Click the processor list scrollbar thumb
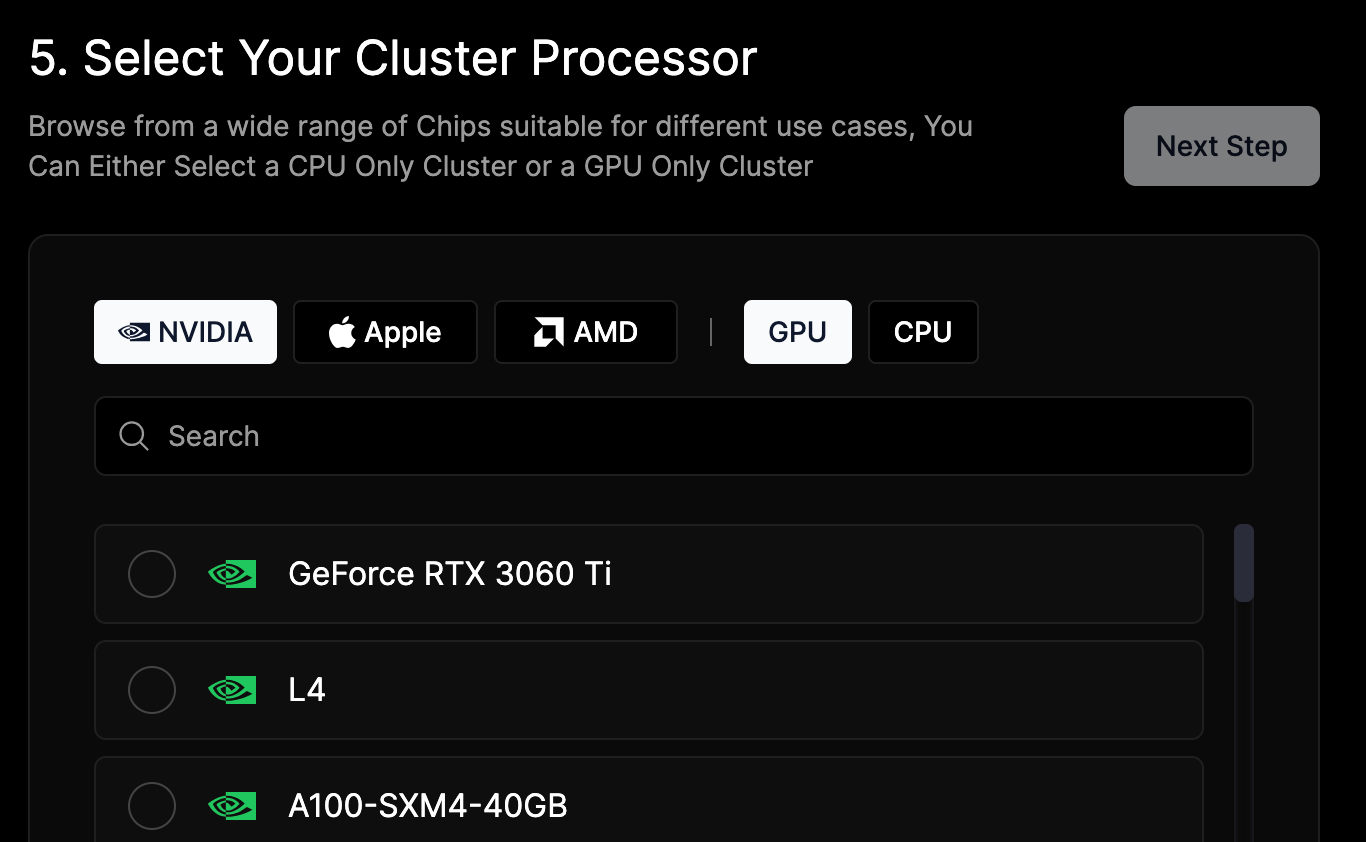This screenshot has width=1366, height=842. (x=1244, y=563)
